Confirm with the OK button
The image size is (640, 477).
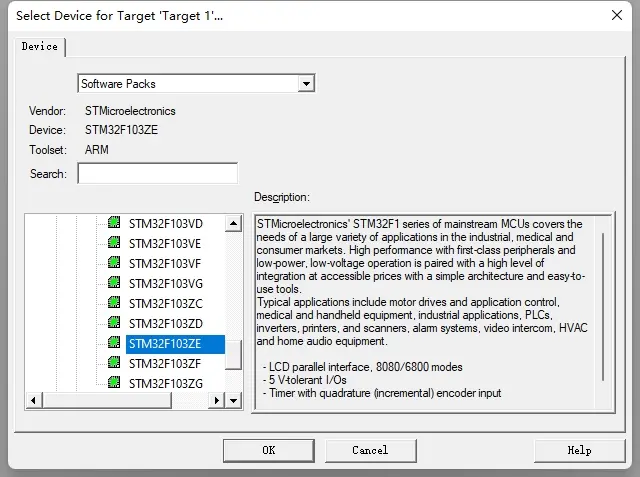click(269, 450)
